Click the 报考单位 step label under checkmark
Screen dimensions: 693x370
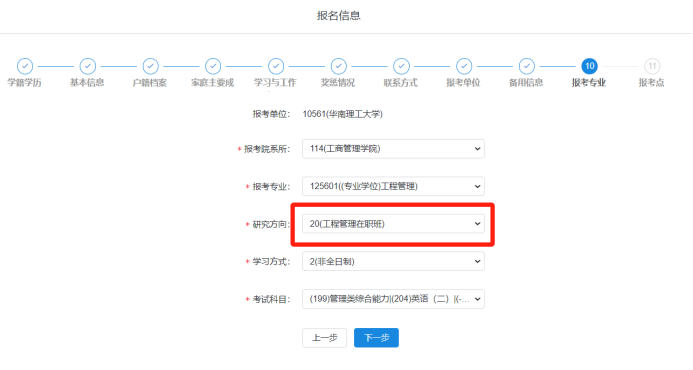[464, 83]
